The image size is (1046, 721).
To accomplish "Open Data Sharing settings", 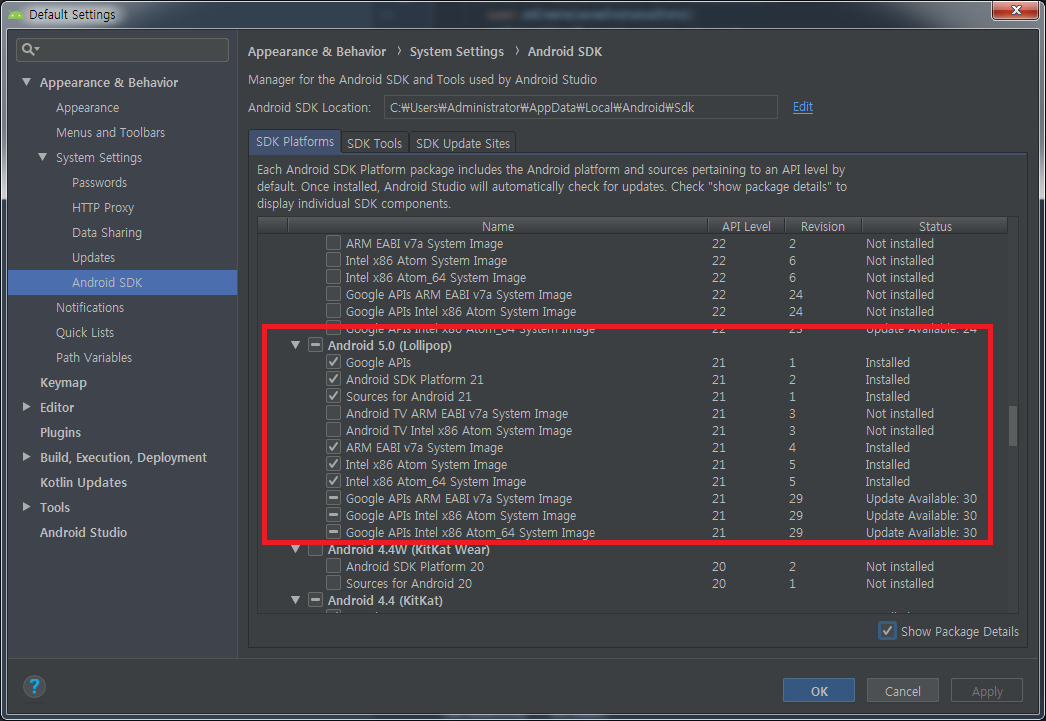I will point(107,233).
